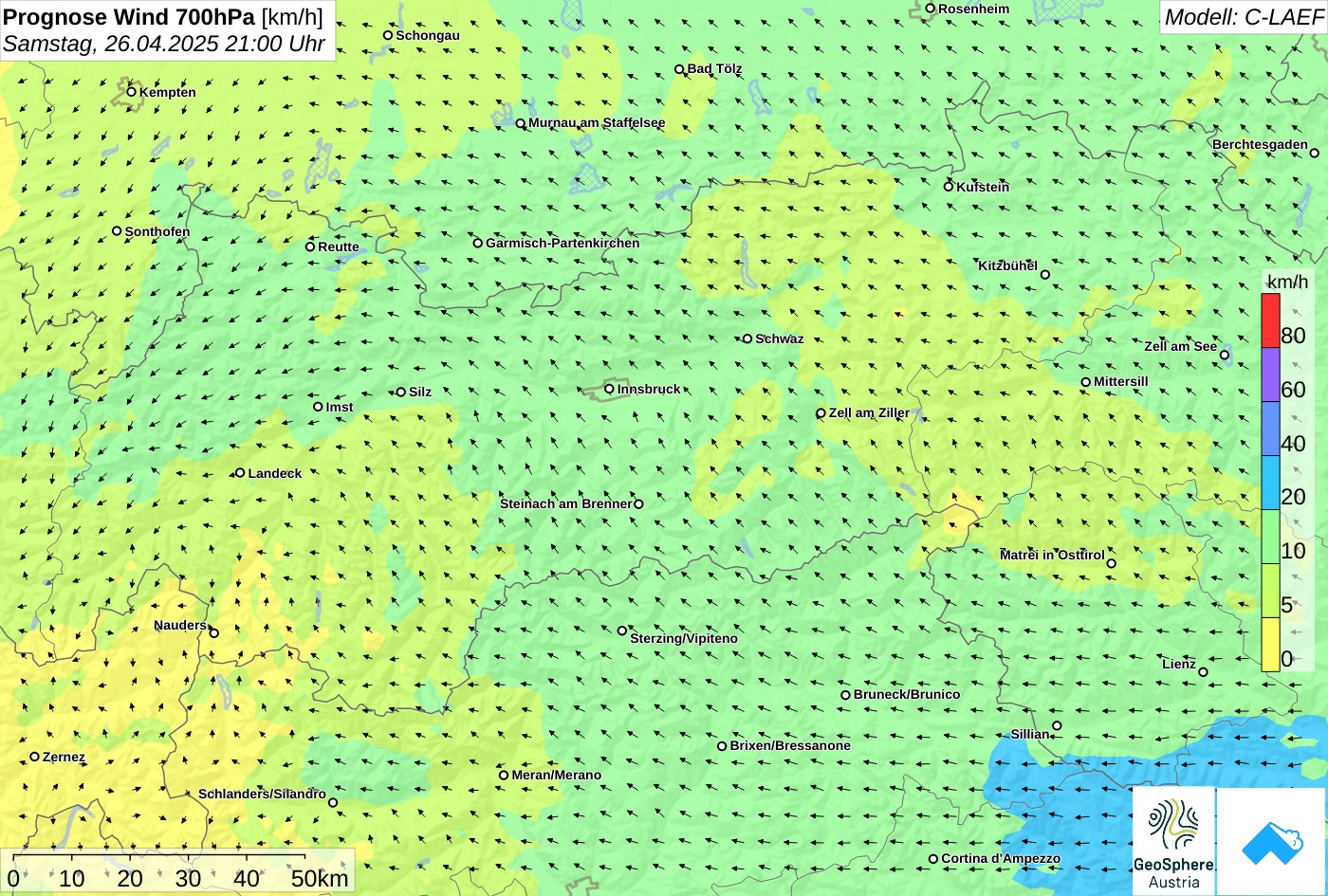
Task: Click the '50km' scale bar label
Action: (x=320, y=879)
